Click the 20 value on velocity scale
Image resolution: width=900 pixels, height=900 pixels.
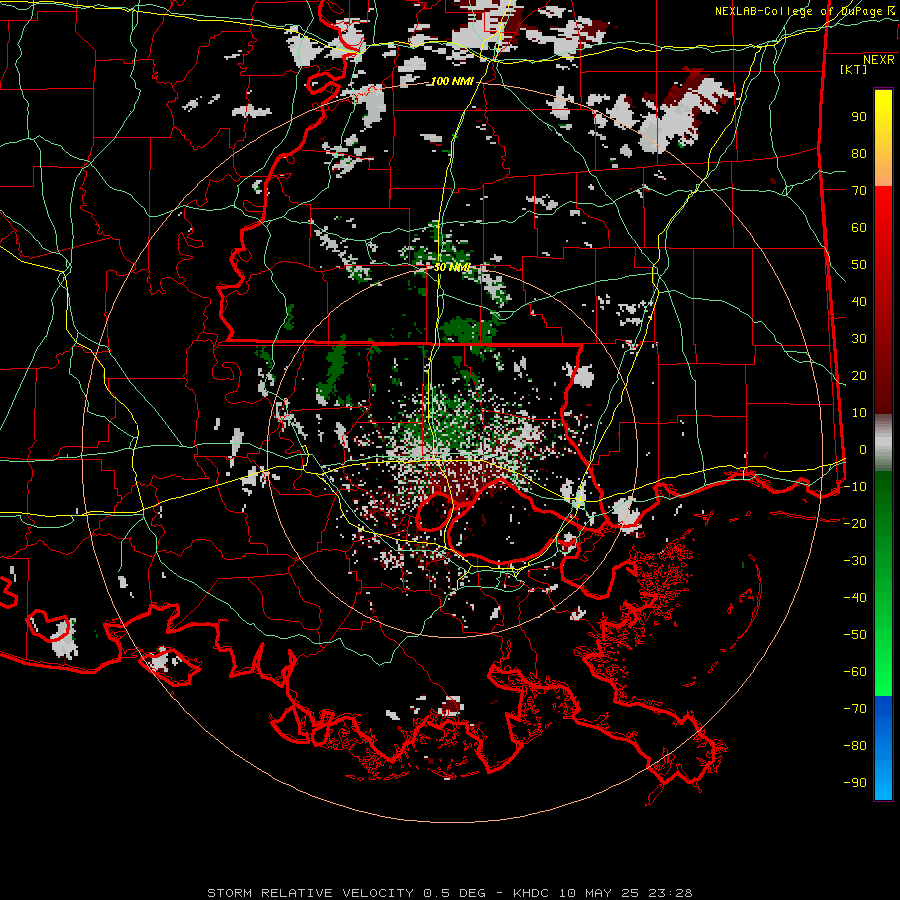point(859,376)
